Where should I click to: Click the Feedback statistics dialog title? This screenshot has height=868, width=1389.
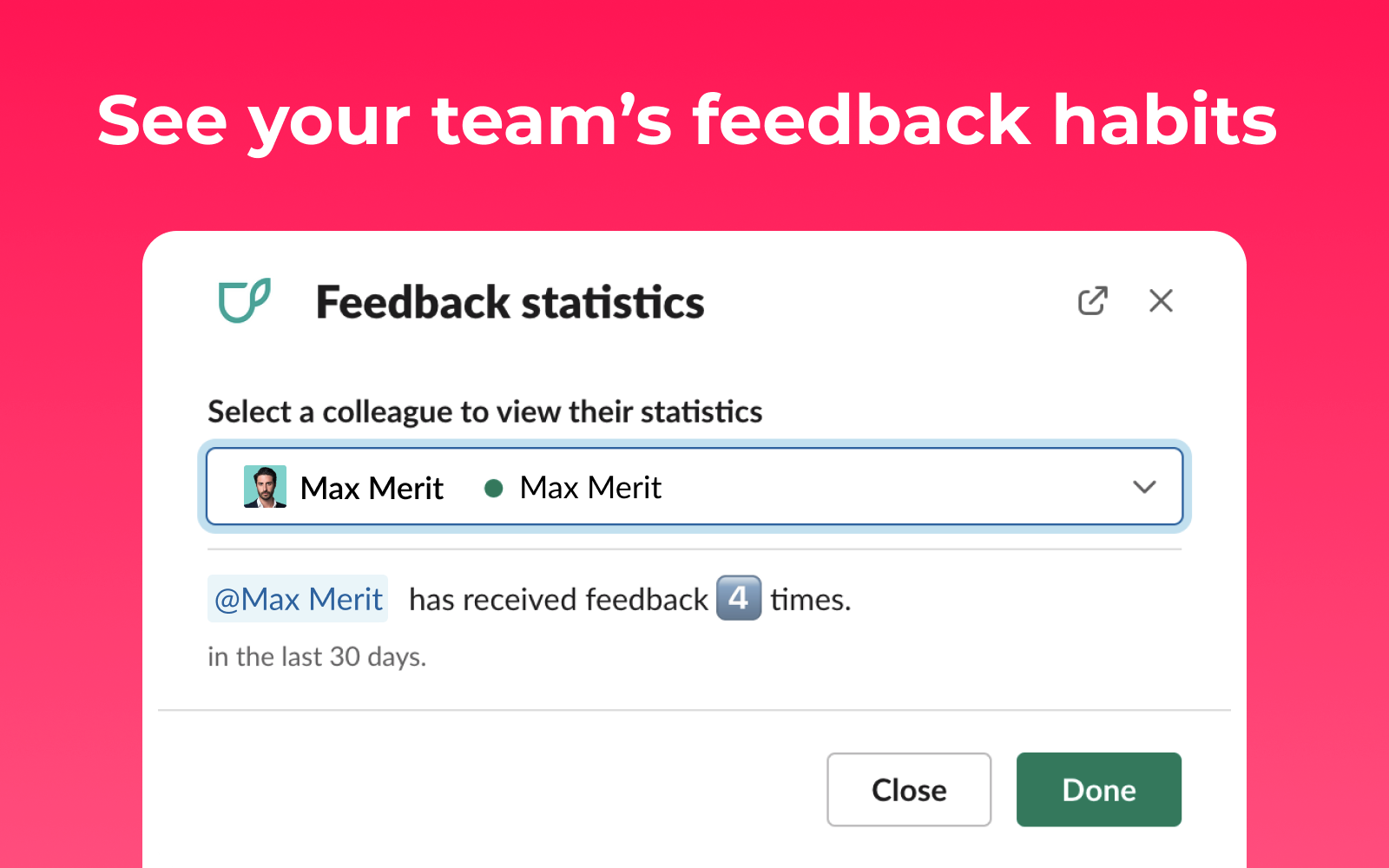[x=510, y=302]
